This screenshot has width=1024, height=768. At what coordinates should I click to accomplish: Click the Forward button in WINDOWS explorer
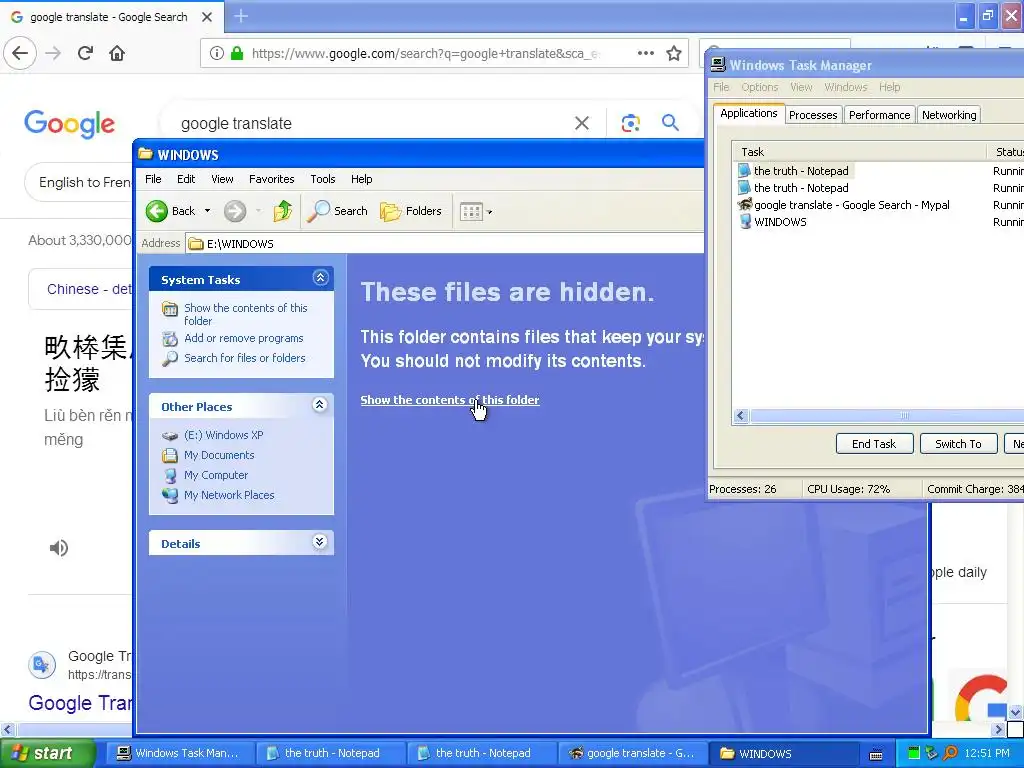(x=235, y=211)
